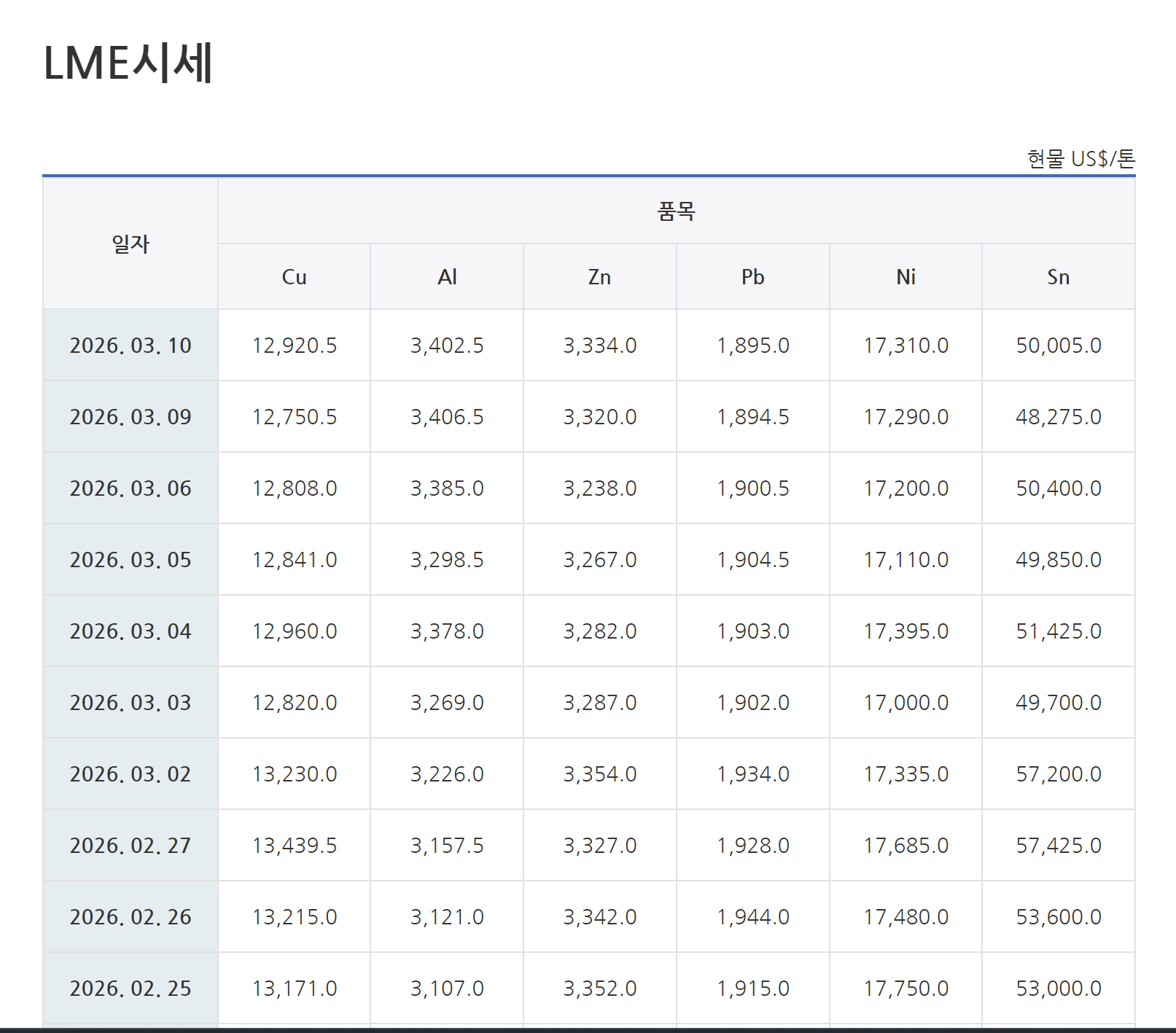Click the Ni column header
Screen dimensions: 1176x1033
pyautogui.click(x=906, y=277)
